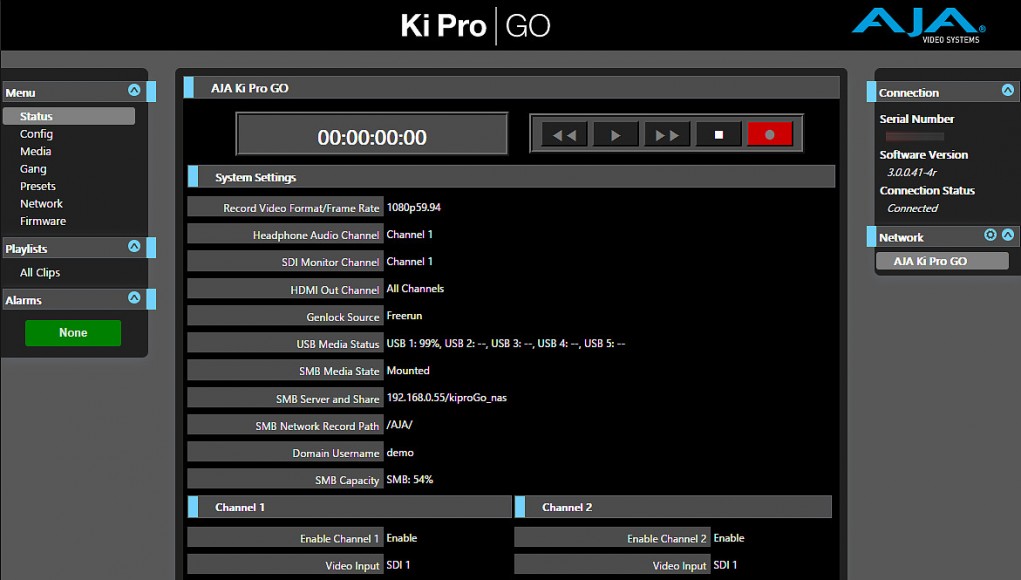Screen dimensions: 1021x580
Task: Click the 1080p59.94 record format value
Action: click(413, 207)
